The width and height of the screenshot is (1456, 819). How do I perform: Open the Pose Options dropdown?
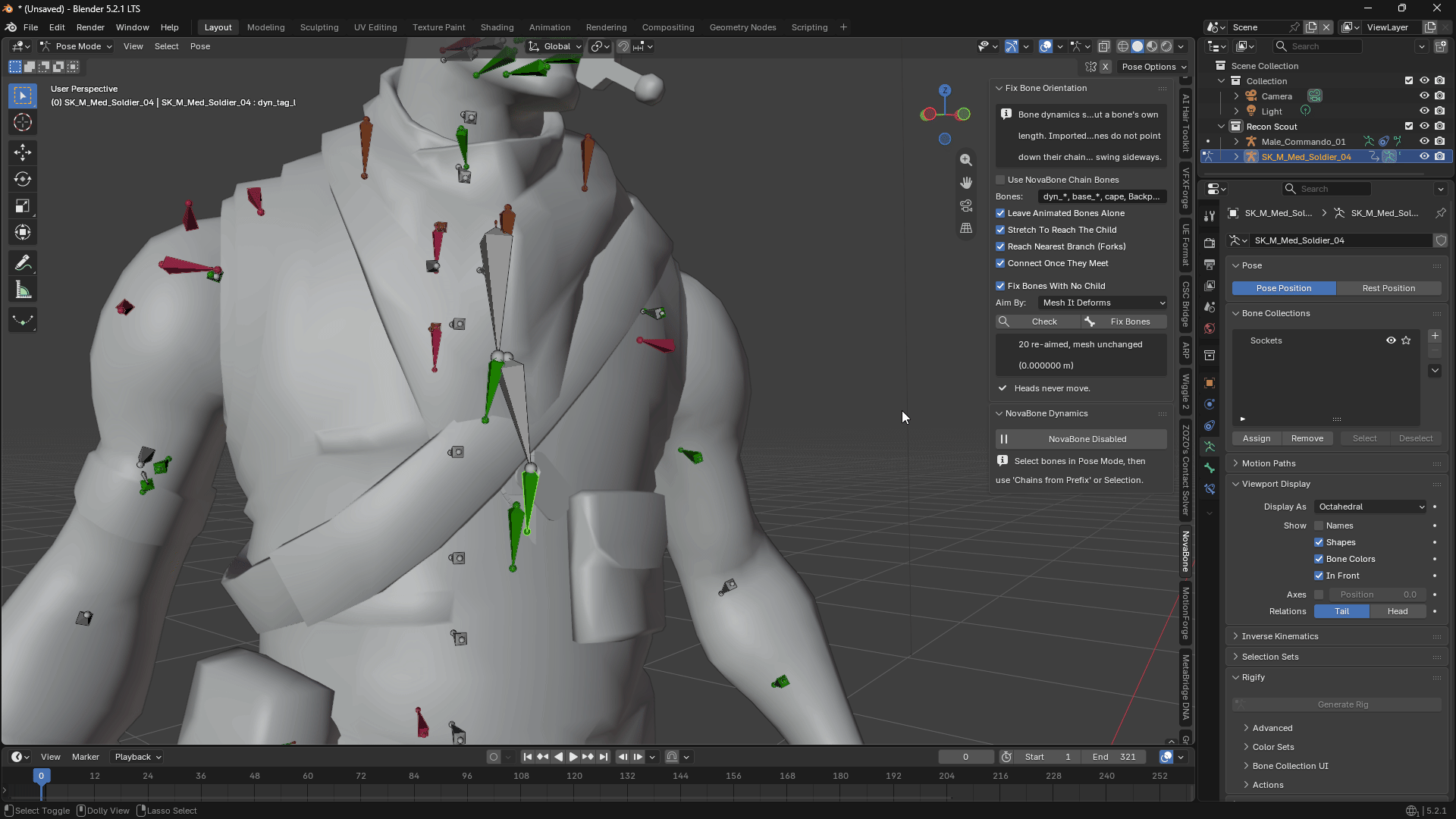1153,67
